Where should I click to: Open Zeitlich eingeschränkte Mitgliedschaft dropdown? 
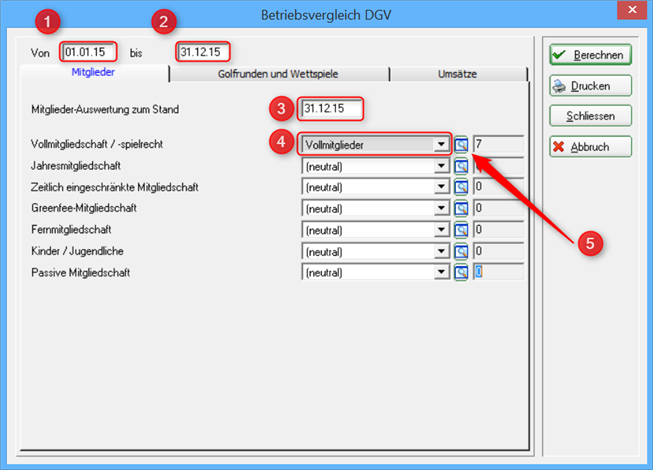pyautogui.click(x=441, y=187)
